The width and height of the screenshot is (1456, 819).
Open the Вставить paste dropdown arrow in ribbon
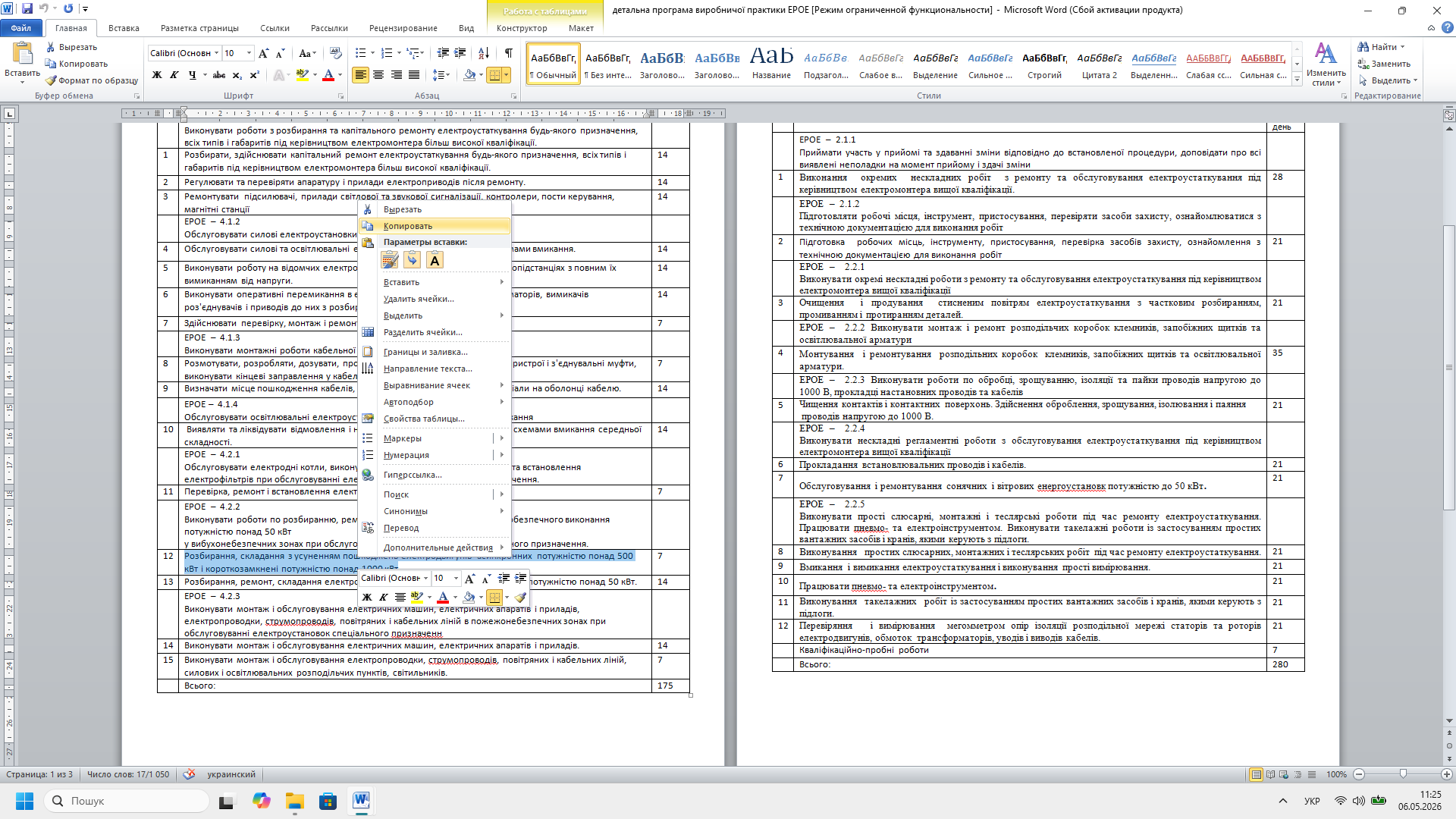click(22, 82)
